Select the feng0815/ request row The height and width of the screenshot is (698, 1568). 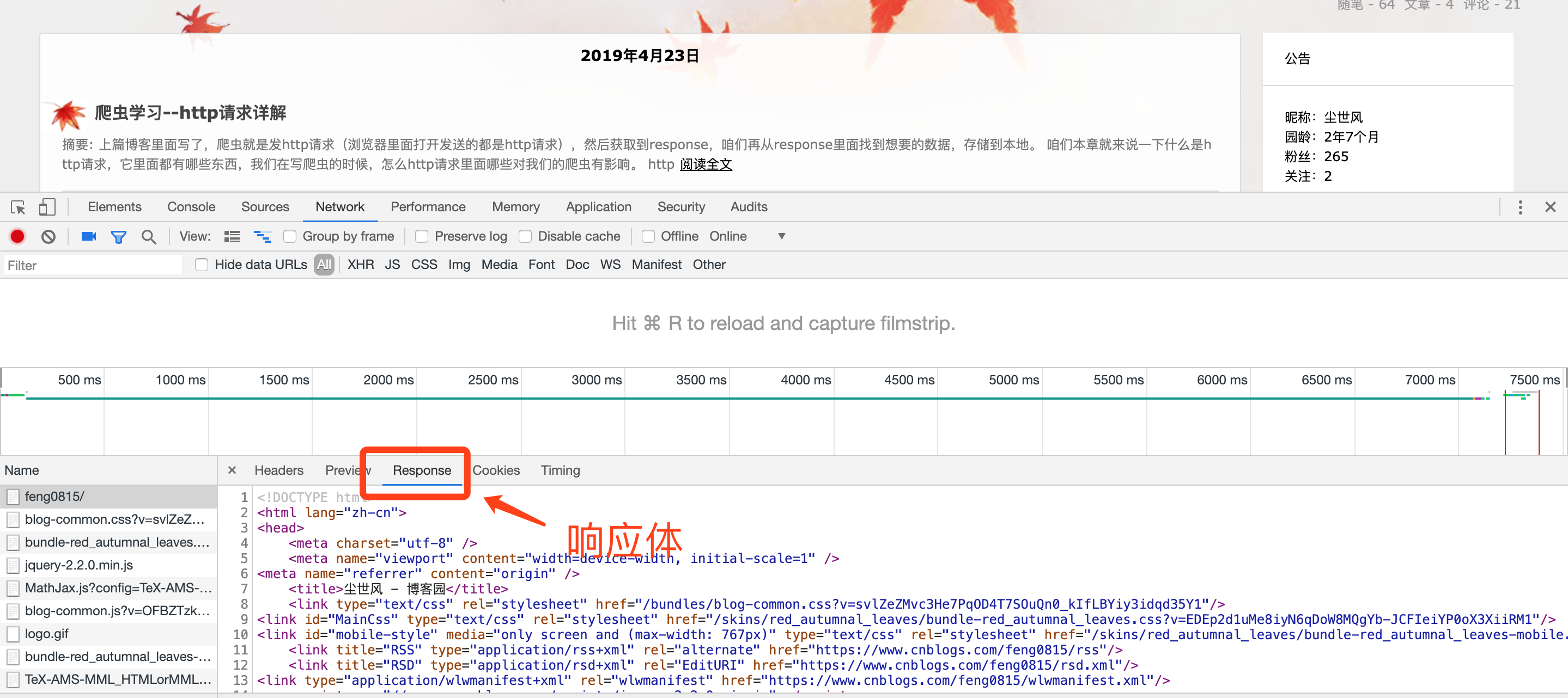(108, 497)
